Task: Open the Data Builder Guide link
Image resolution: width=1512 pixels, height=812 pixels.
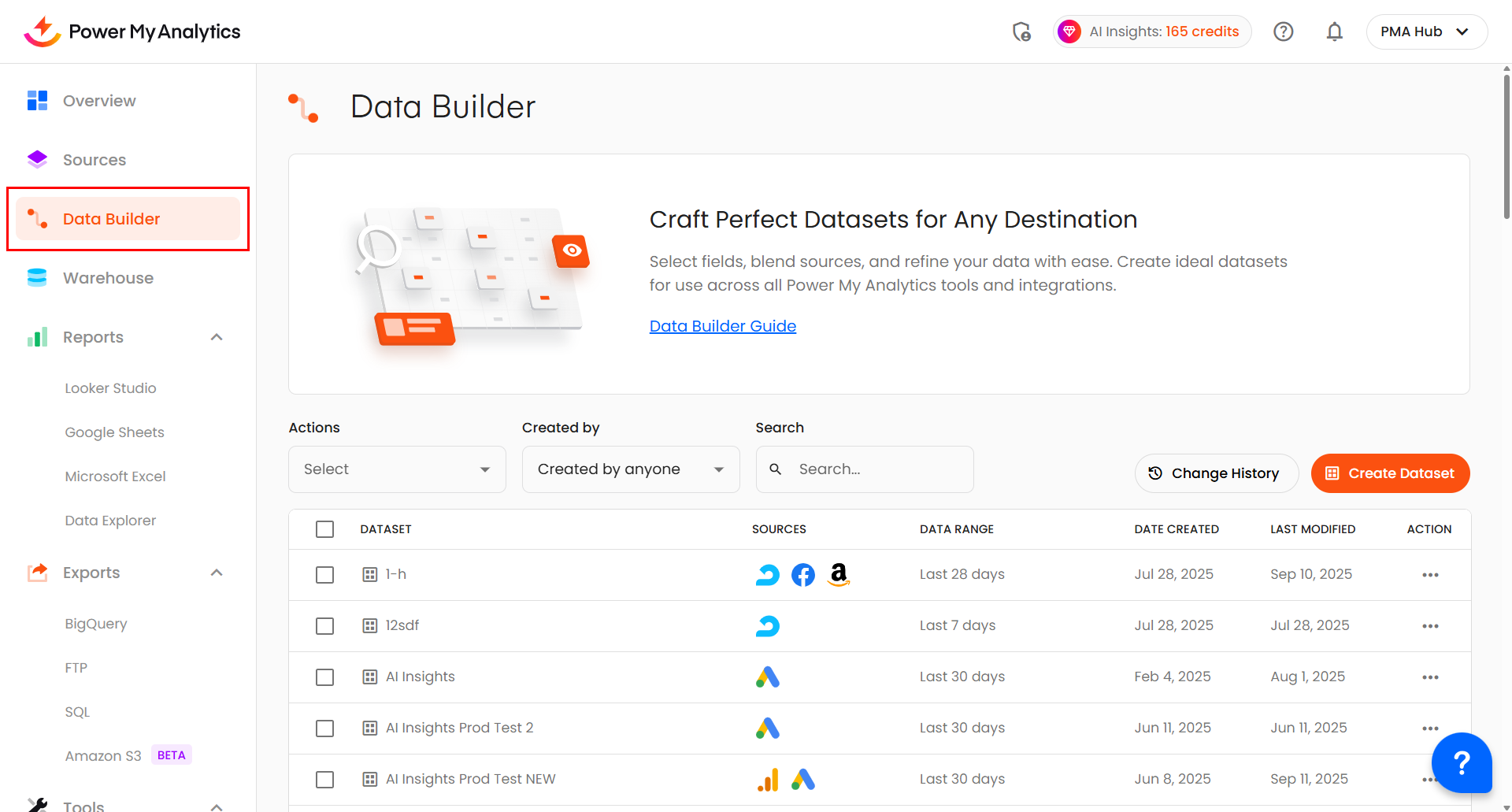Action: 722,326
